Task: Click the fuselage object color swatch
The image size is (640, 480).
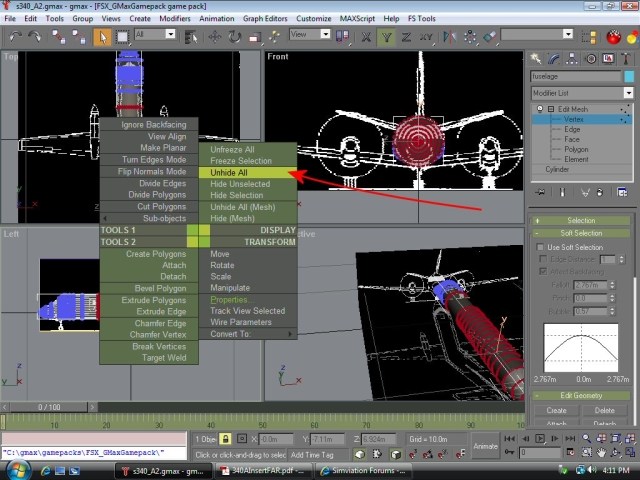Action: click(x=628, y=76)
